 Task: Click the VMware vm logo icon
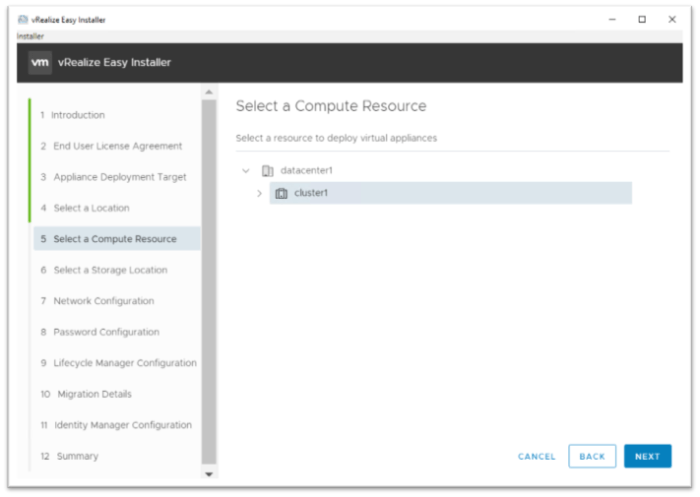tap(40, 62)
